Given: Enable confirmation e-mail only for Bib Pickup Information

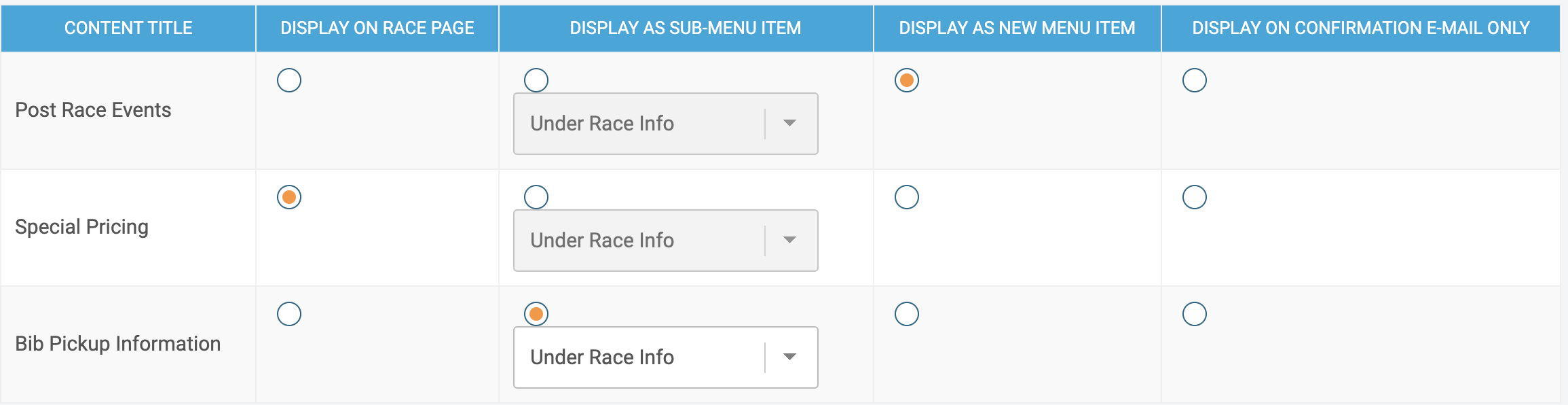Looking at the screenshot, I should click(1195, 313).
